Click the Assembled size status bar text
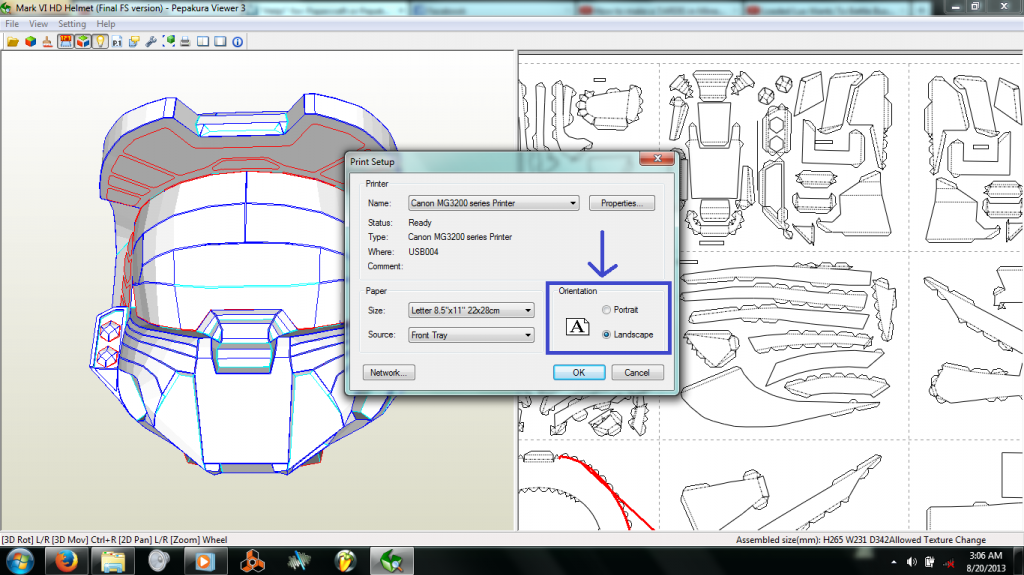Image resolution: width=1024 pixels, height=575 pixels. click(861, 540)
